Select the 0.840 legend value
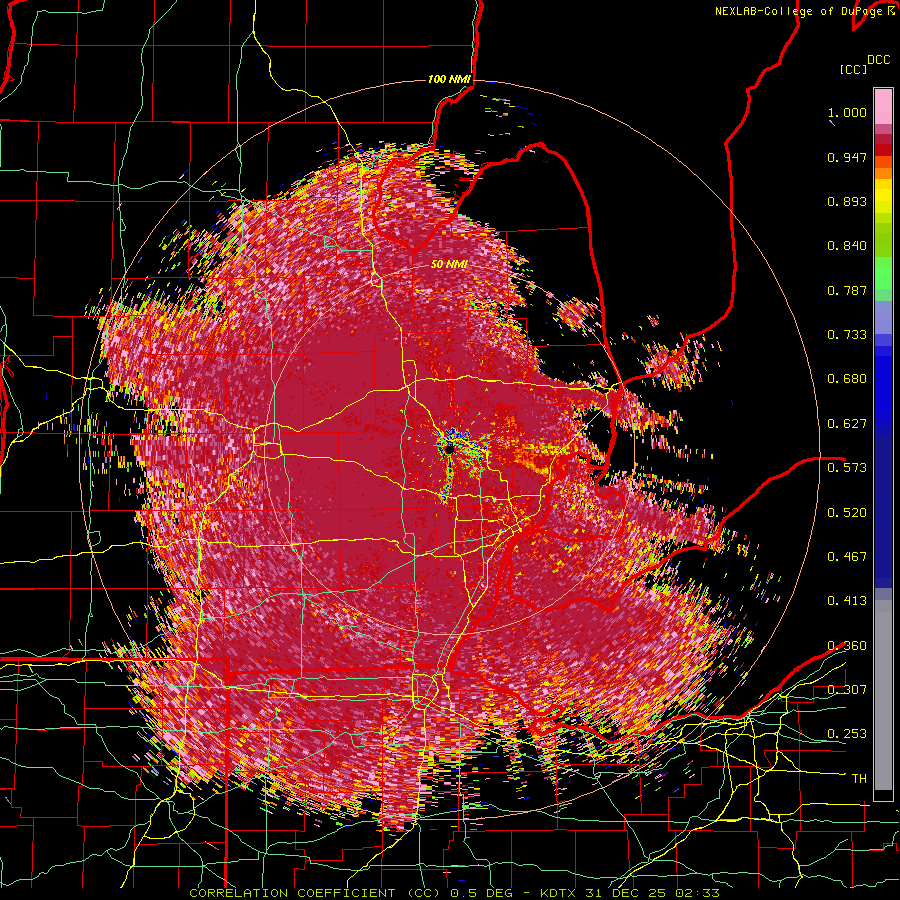 tap(847, 246)
